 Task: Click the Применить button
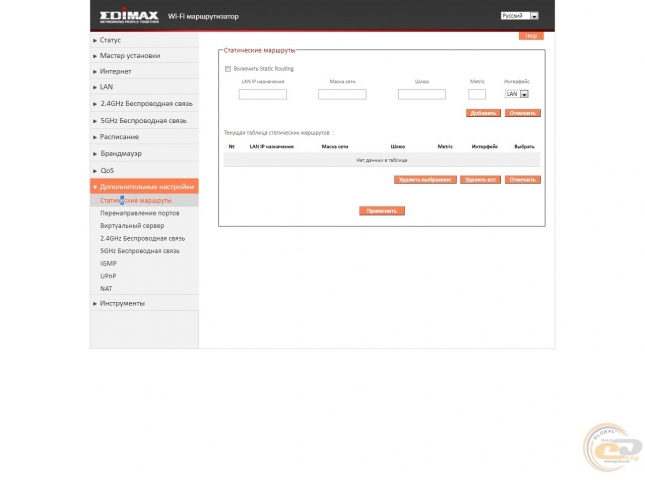[382, 211]
